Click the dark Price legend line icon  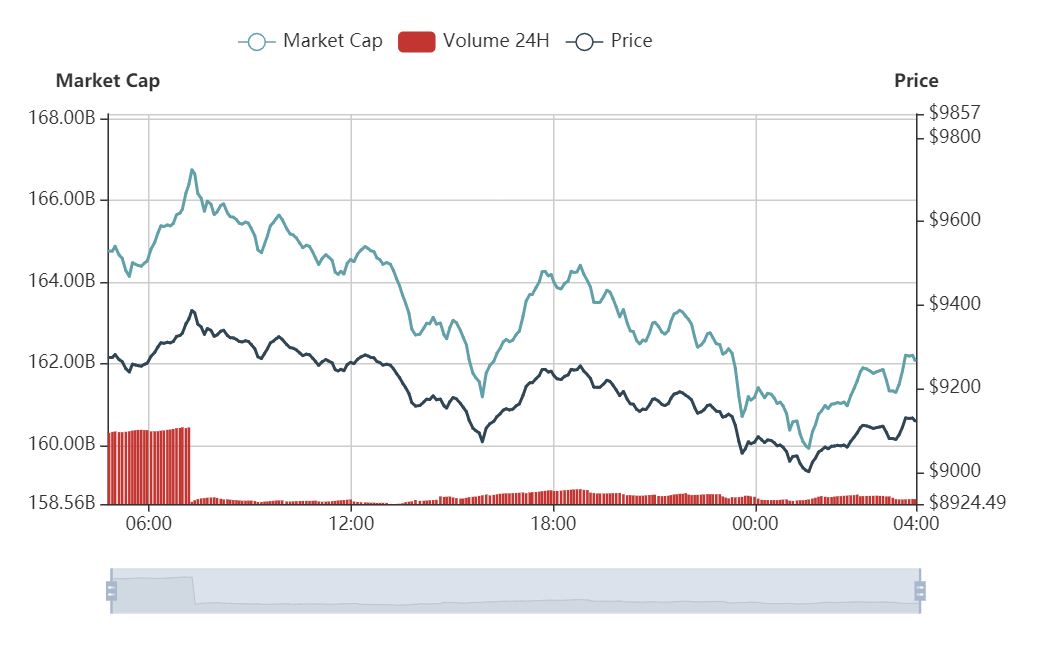pyautogui.click(x=584, y=41)
